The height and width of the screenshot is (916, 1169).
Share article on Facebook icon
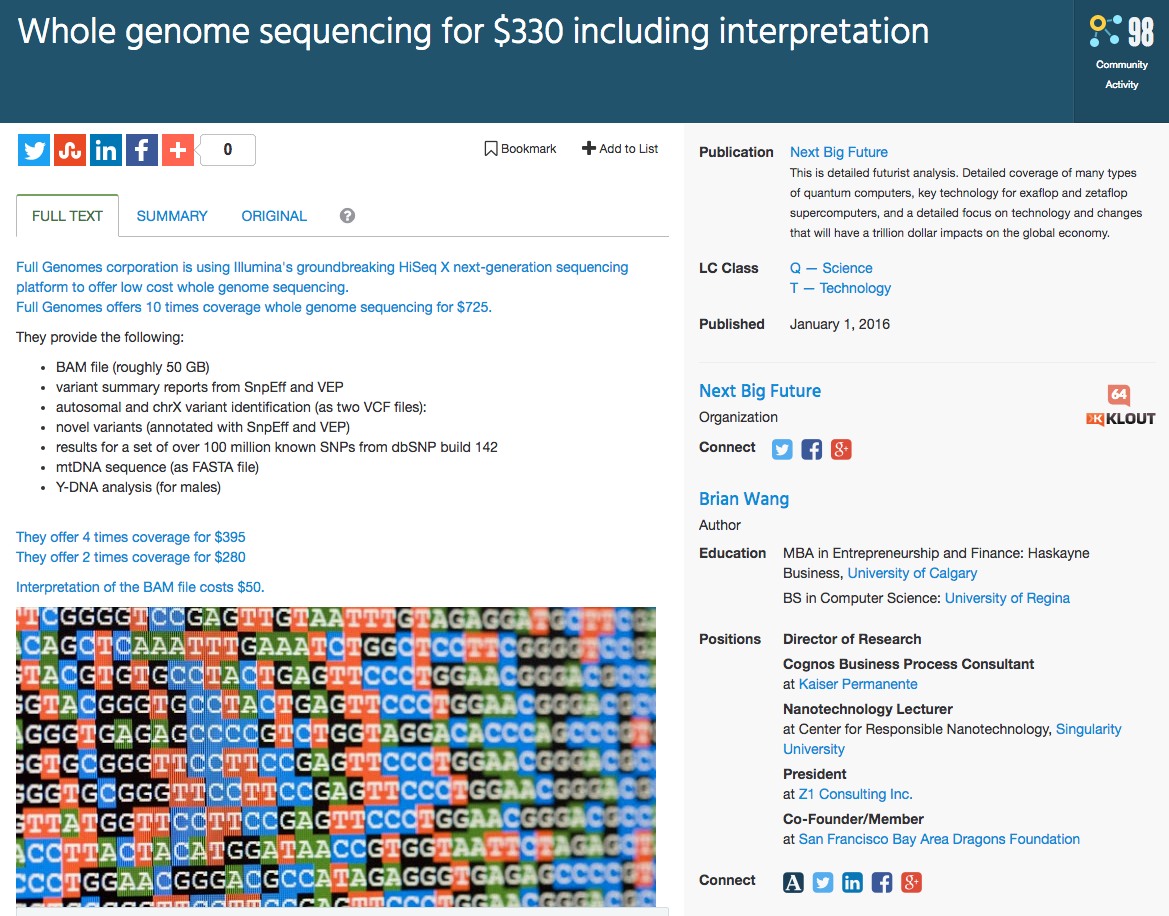(141, 150)
